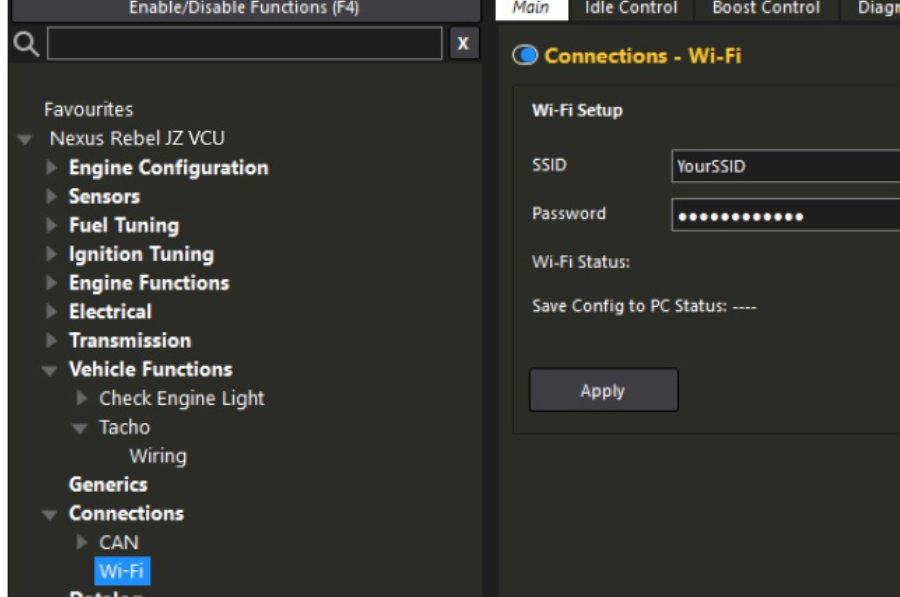Click into the SSID input field
Image resolution: width=900 pixels, height=597 pixels.
point(785,167)
